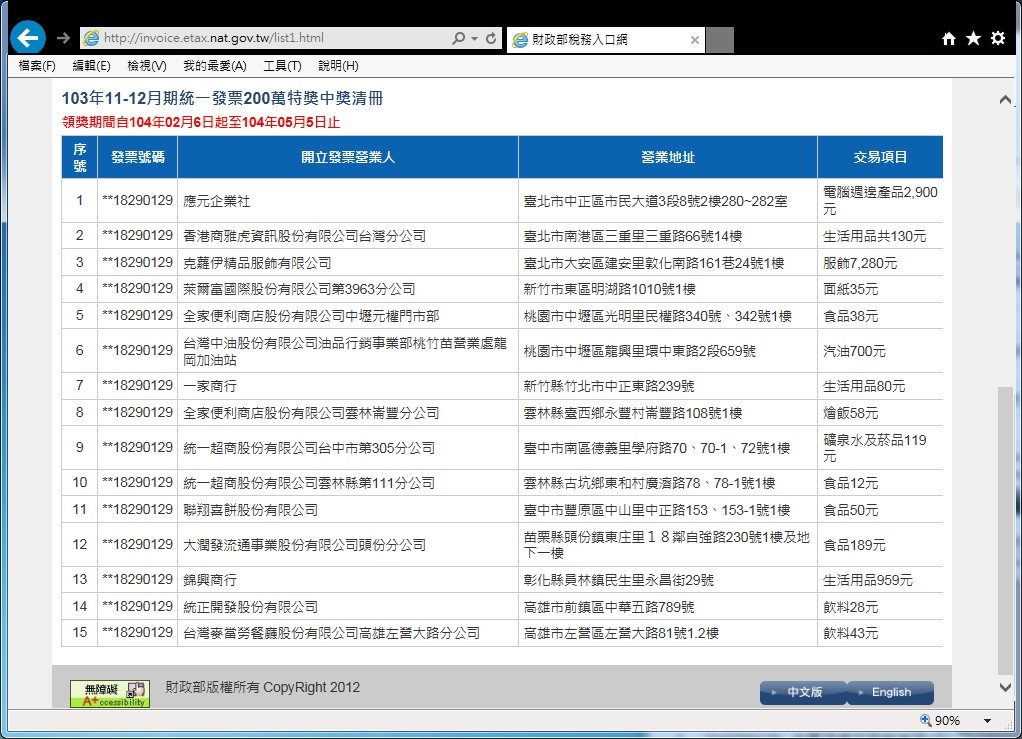Click the item 電腦週邊產品2,900元
1022x739 pixels.
click(x=880, y=201)
